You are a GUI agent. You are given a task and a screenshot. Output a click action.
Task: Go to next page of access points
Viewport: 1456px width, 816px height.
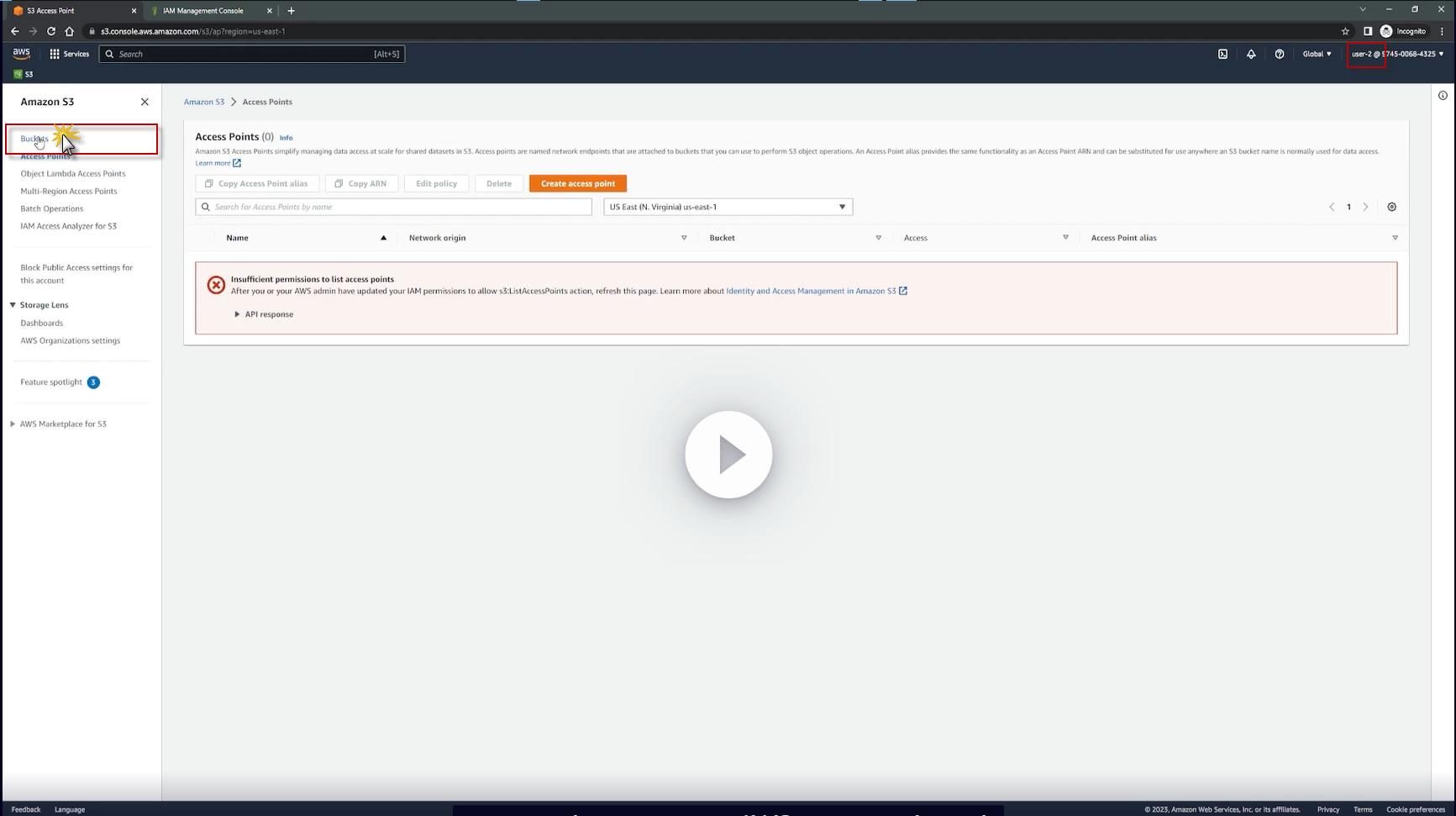[1366, 207]
